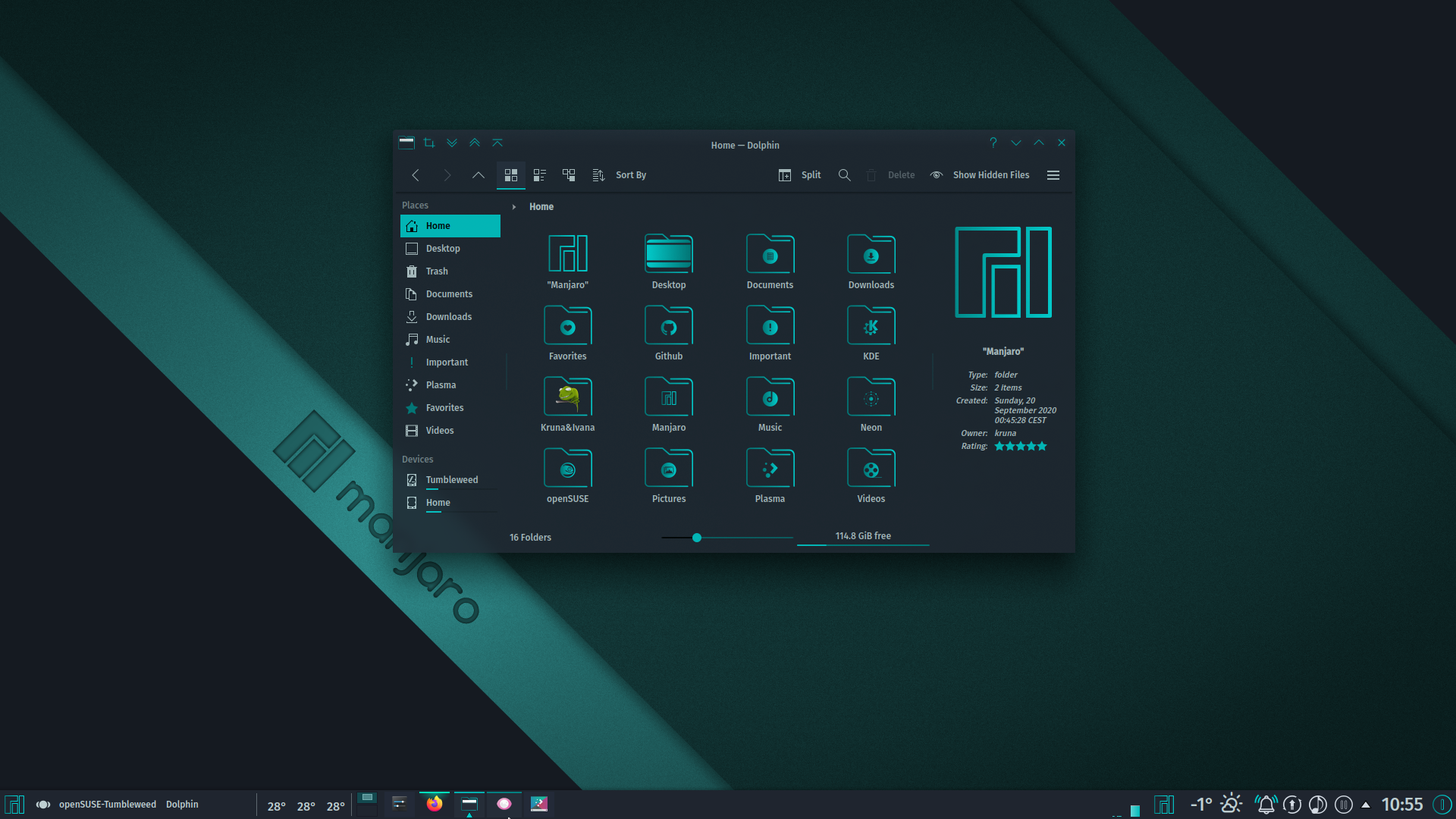The image size is (1456, 819).
Task: Click the titlebar double-down chevron
Action: coord(452,143)
